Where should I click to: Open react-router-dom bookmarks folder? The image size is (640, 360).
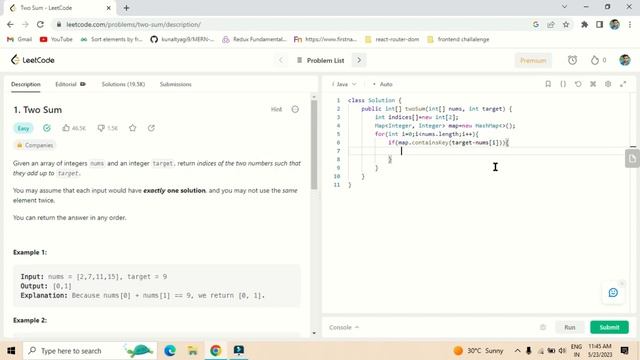pos(392,39)
